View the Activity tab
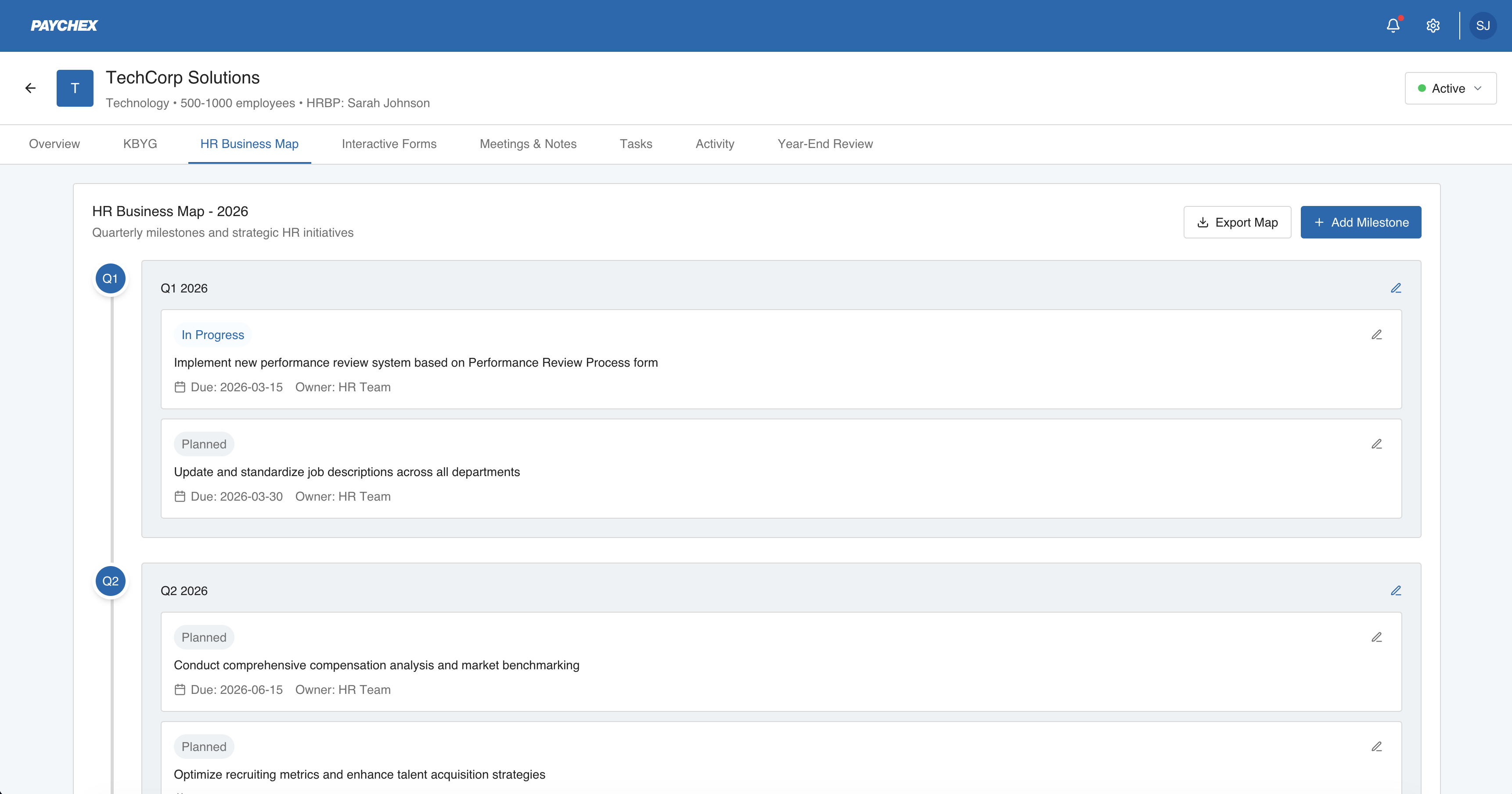Viewport: 1512px width, 794px height. click(714, 144)
